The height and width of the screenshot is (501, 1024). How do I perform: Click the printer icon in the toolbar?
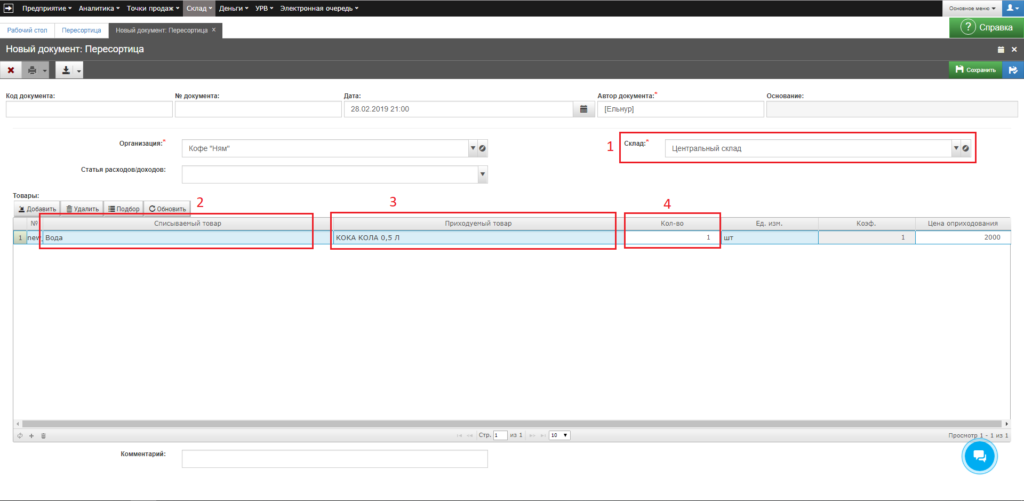[x=33, y=70]
